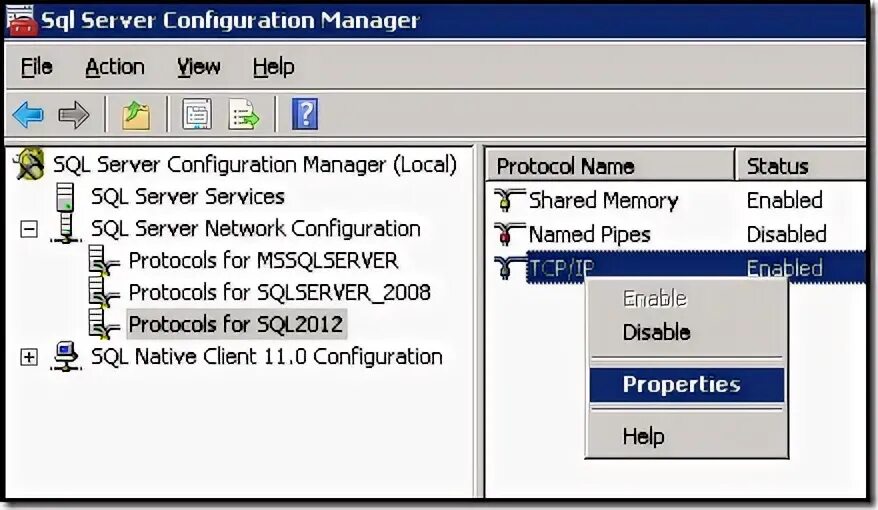This screenshot has height=510, width=878.
Task: Click the Up one level folder icon
Action: [x=136, y=115]
